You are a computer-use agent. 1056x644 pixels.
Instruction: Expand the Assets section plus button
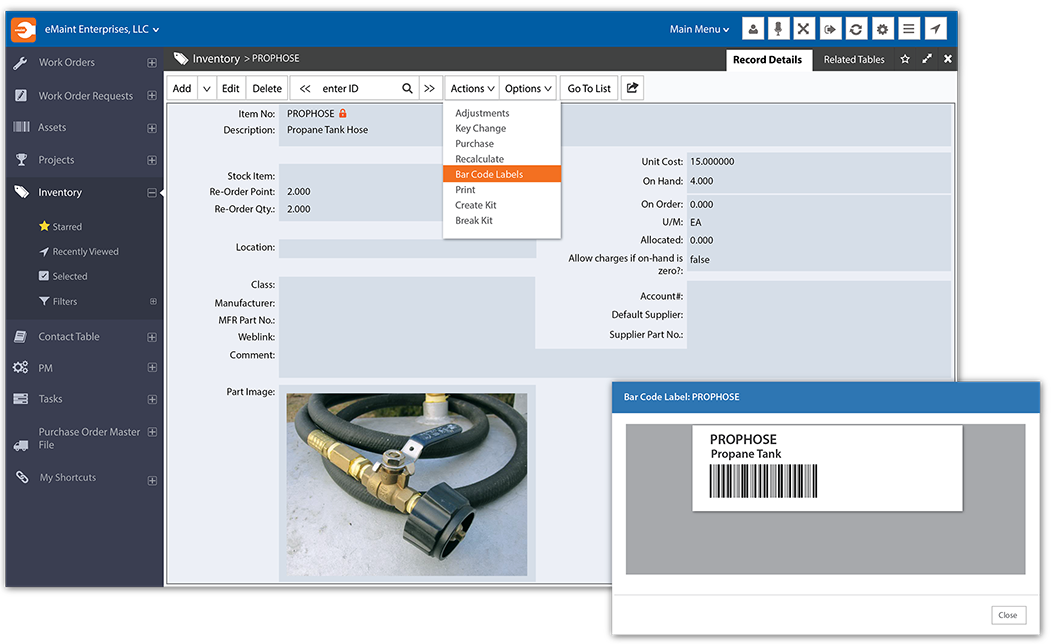tap(152, 128)
